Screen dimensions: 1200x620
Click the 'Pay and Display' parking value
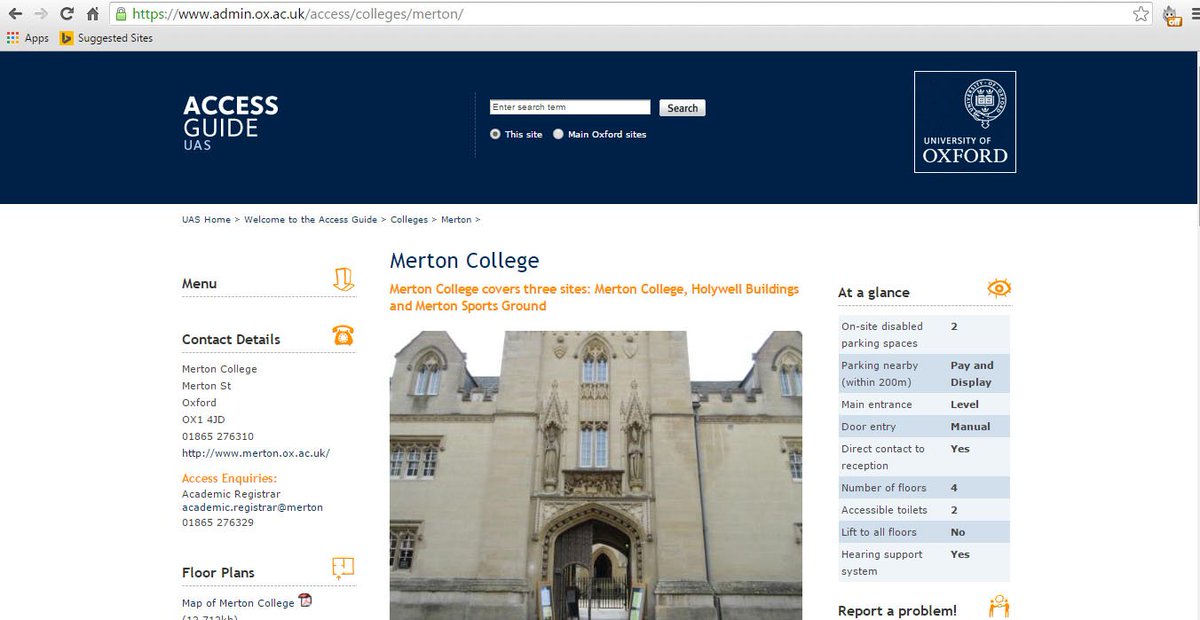pyautogui.click(x=972, y=373)
